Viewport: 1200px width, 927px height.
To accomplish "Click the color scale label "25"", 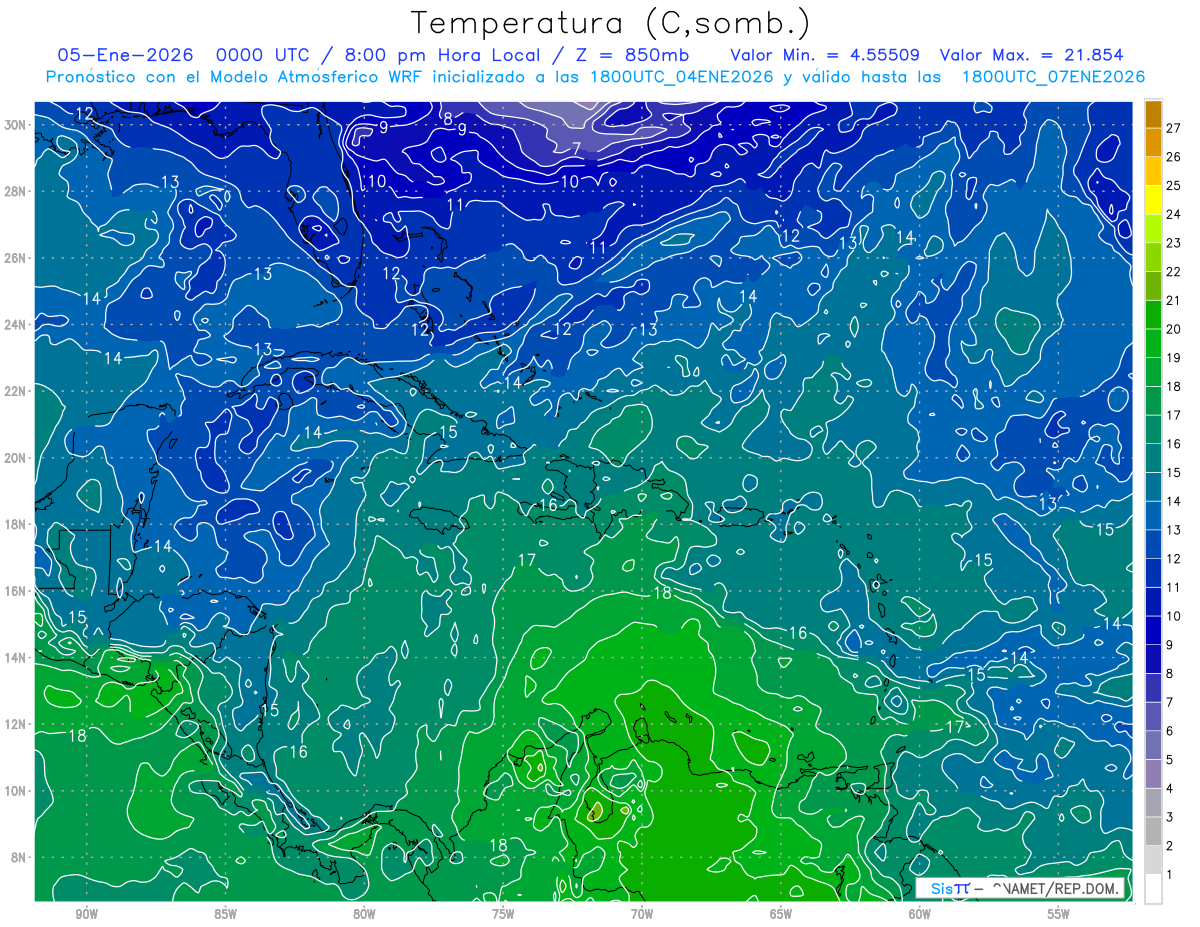I will (1173, 185).
